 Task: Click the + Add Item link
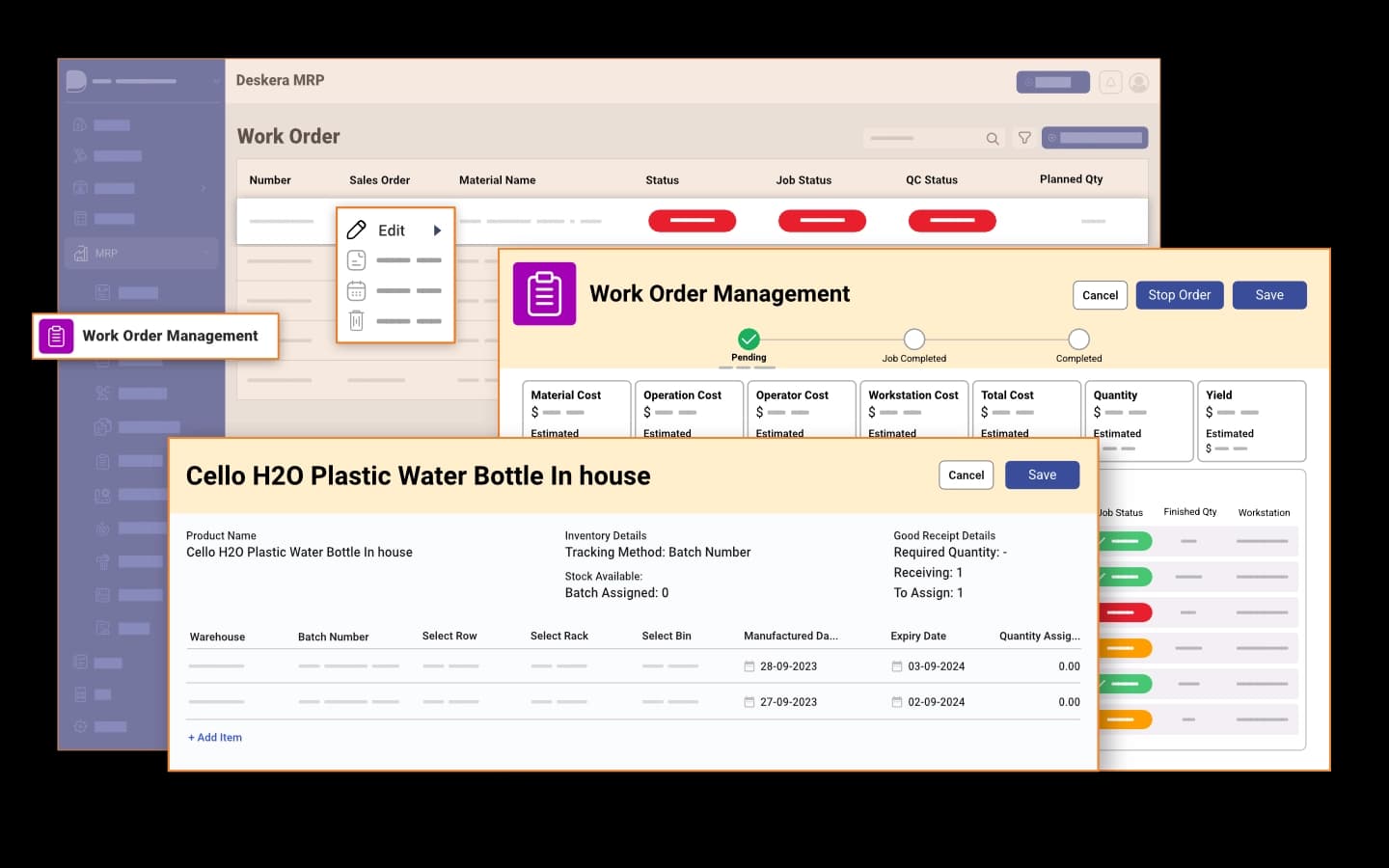pos(215,738)
